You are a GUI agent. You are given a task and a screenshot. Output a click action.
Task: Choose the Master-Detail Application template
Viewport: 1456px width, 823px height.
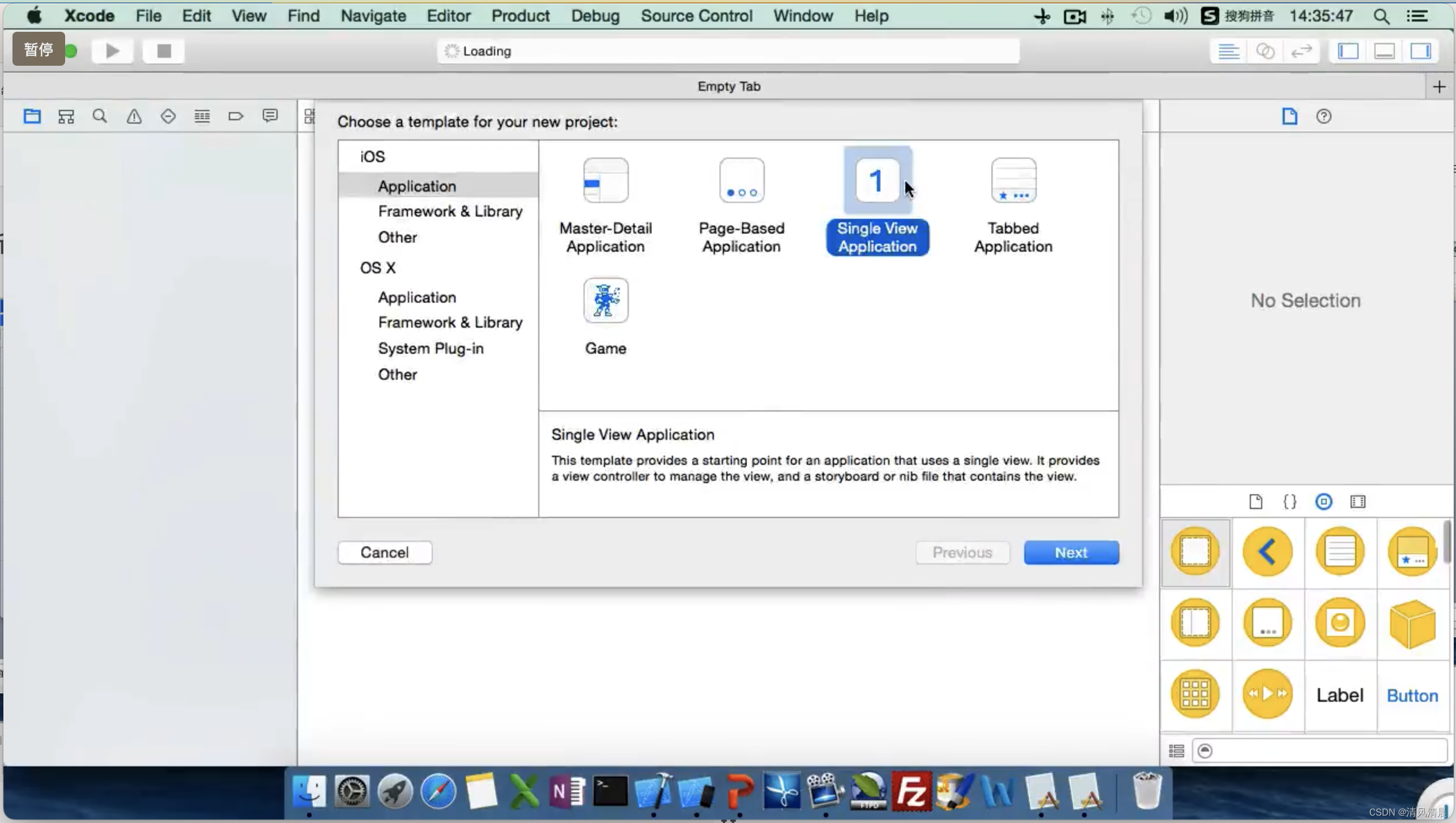tap(605, 205)
